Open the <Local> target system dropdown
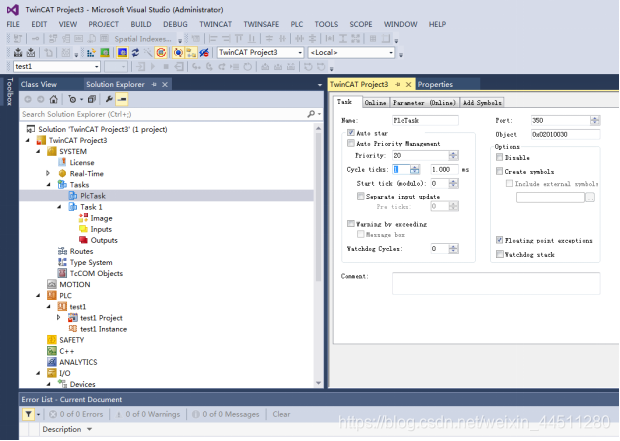Screen dimensions: 620x441 (391, 53)
